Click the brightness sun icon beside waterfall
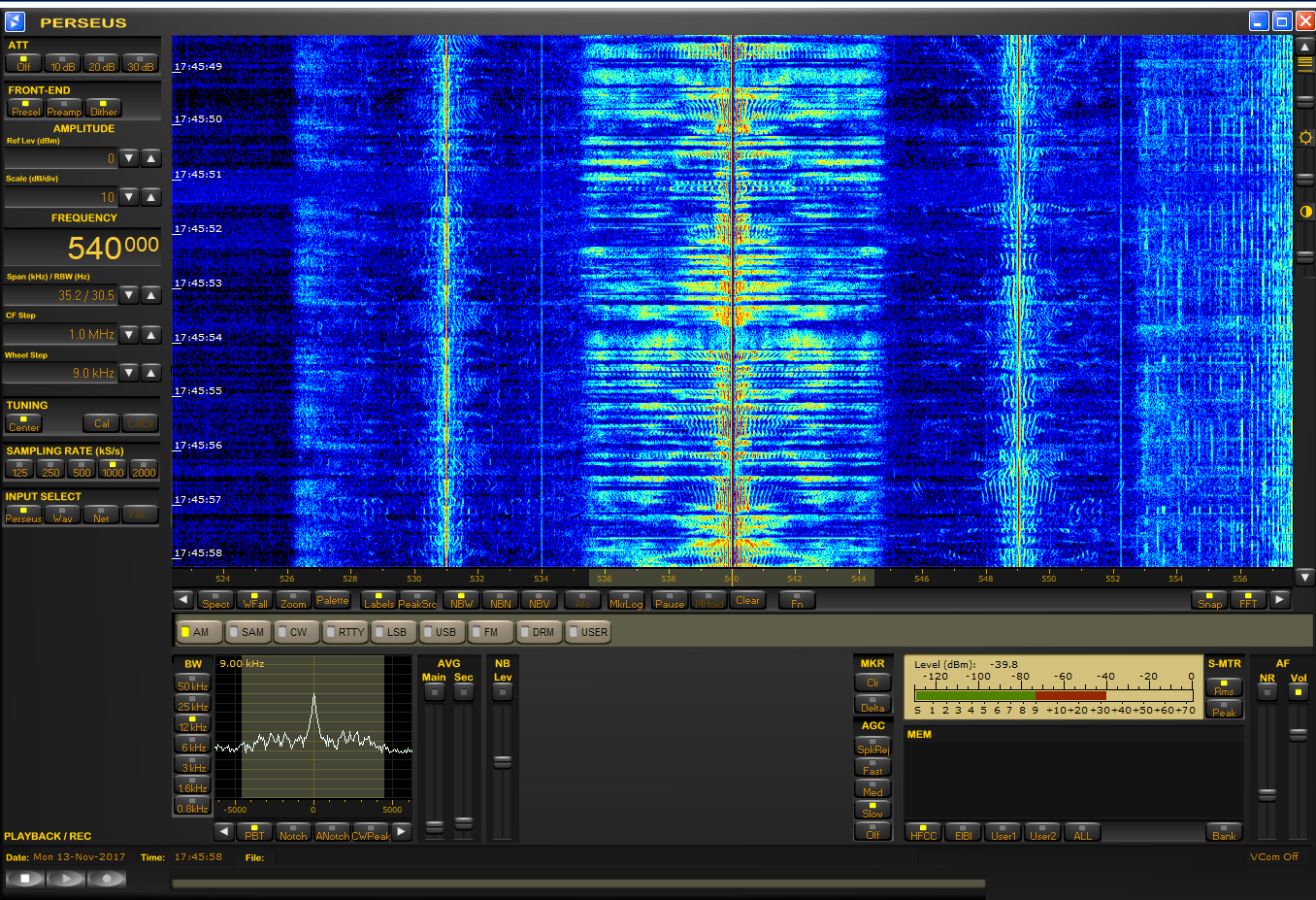Screen dimensions: 1316x900 1305,138
